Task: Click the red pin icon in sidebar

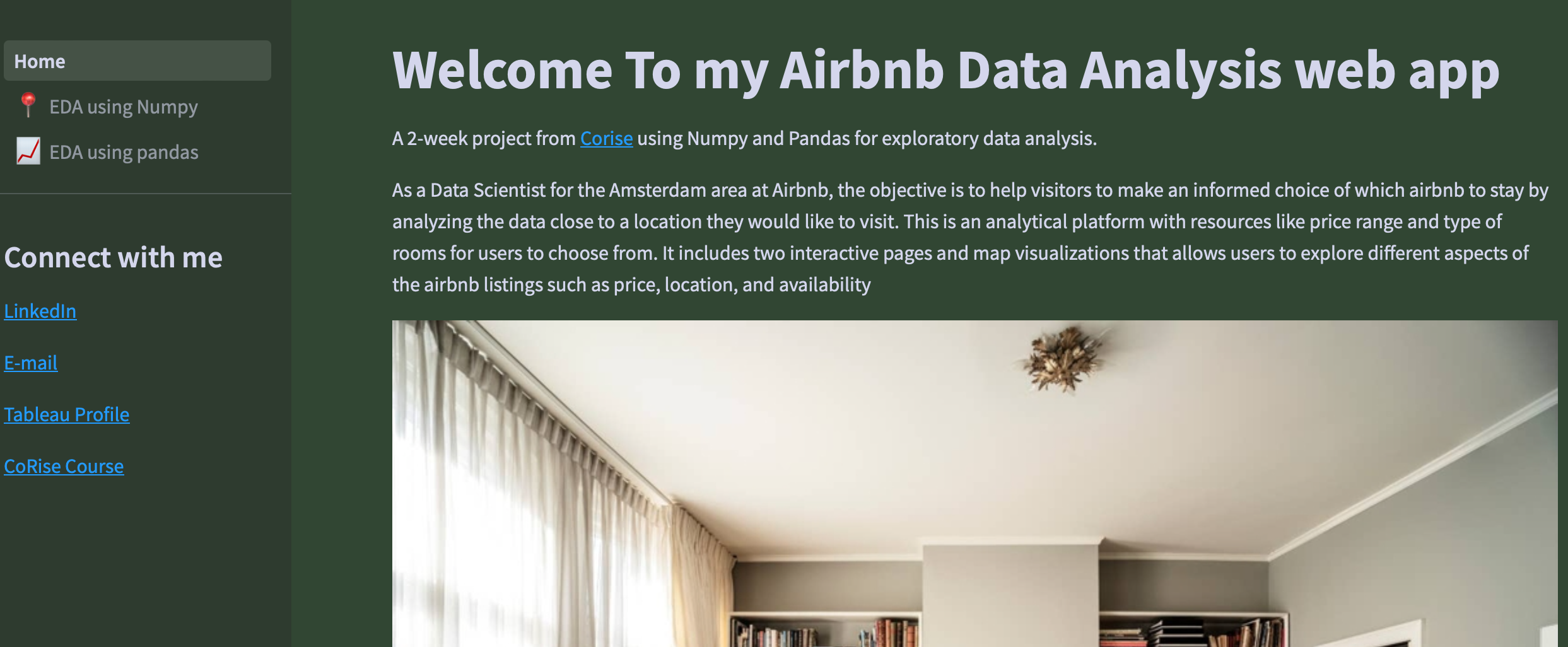Action: [28, 106]
